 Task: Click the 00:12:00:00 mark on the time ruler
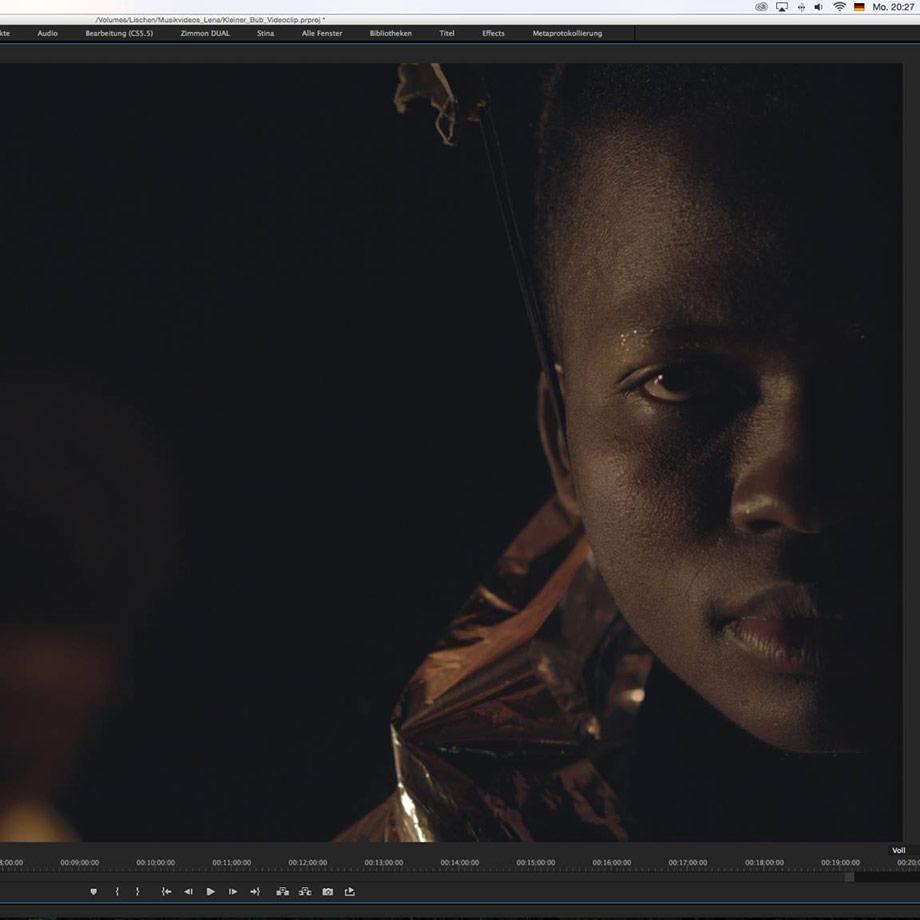click(x=307, y=862)
